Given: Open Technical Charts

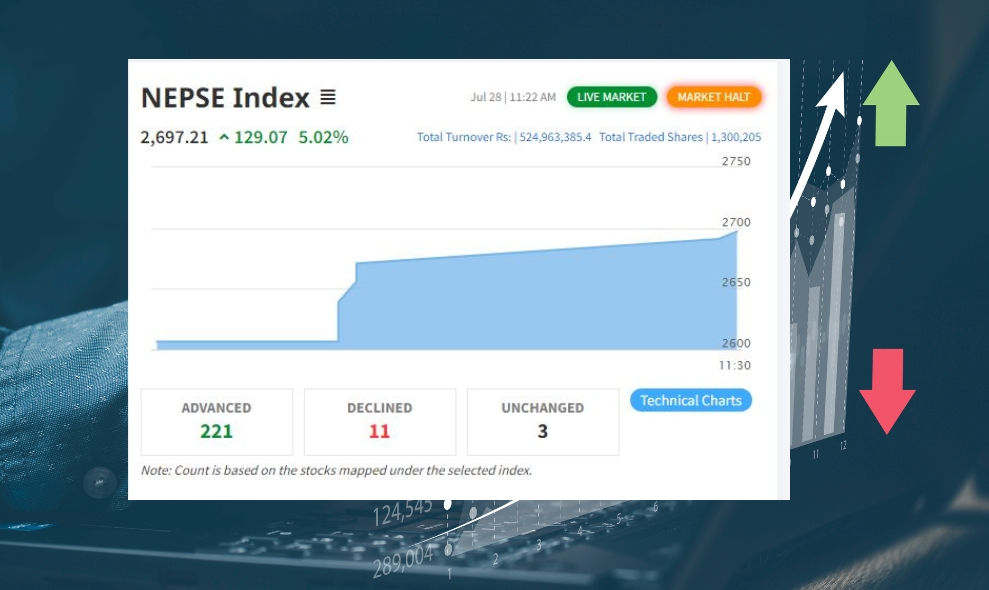Looking at the screenshot, I should point(690,400).
